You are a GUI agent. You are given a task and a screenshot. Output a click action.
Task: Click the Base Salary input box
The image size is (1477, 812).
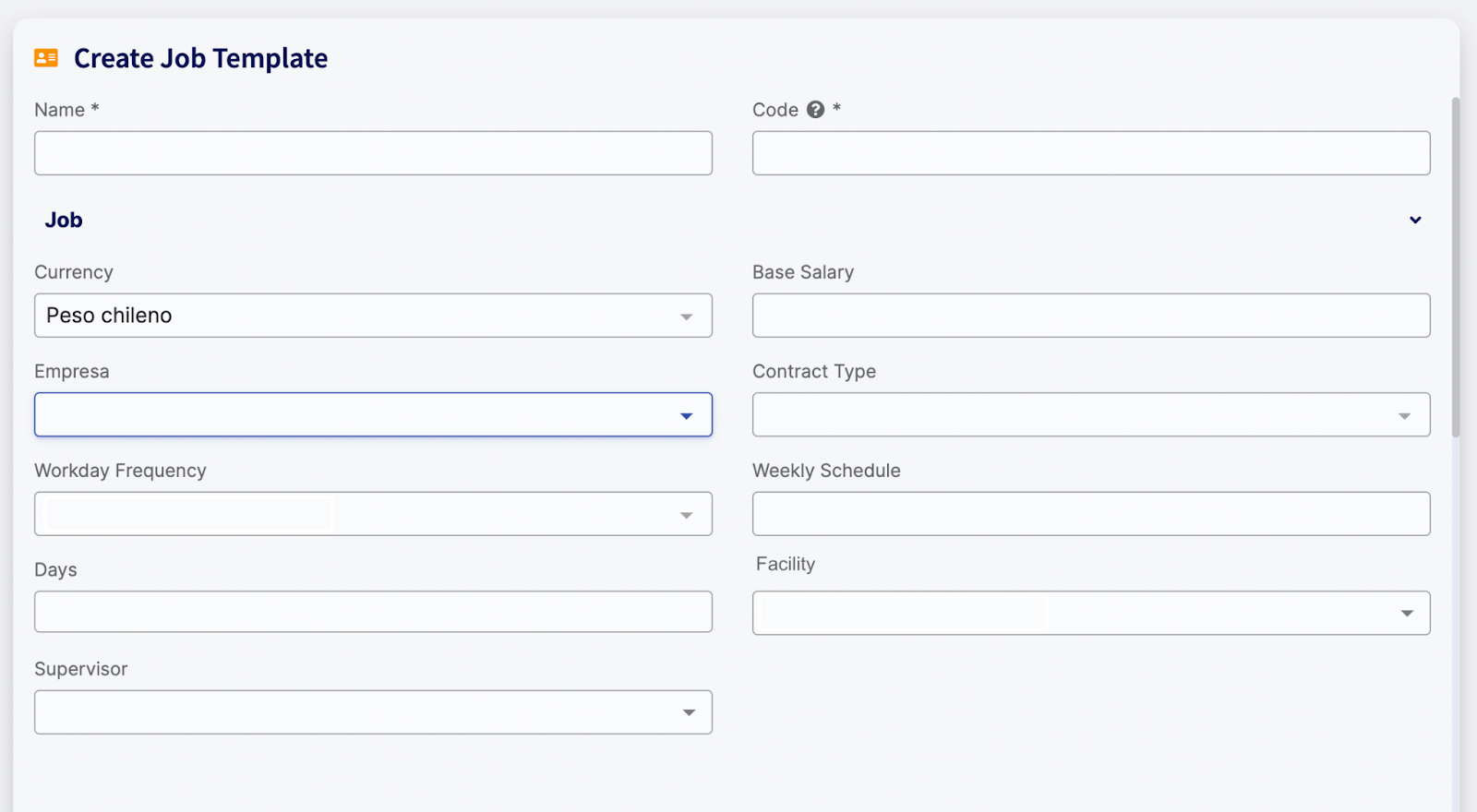click(x=1090, y=316)
